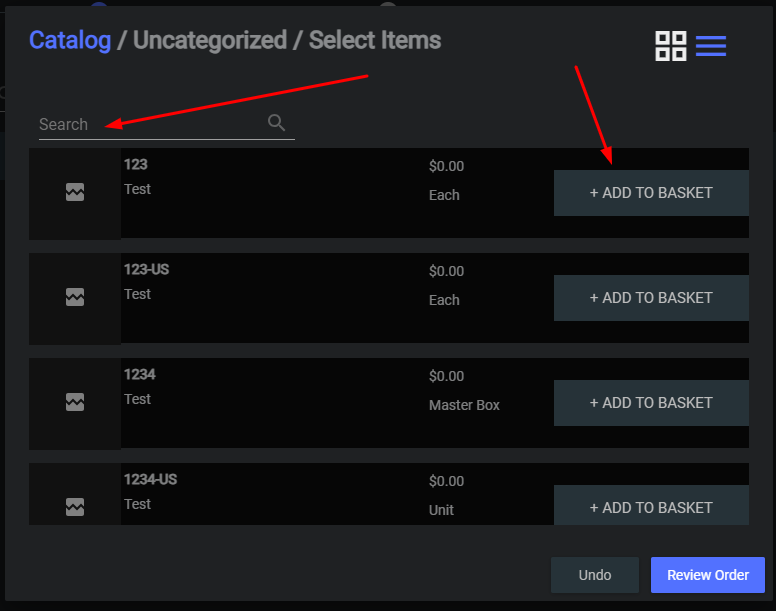
Task: Select item code 1234-US title
Action: pyautogui.click(x=150, y=479)
